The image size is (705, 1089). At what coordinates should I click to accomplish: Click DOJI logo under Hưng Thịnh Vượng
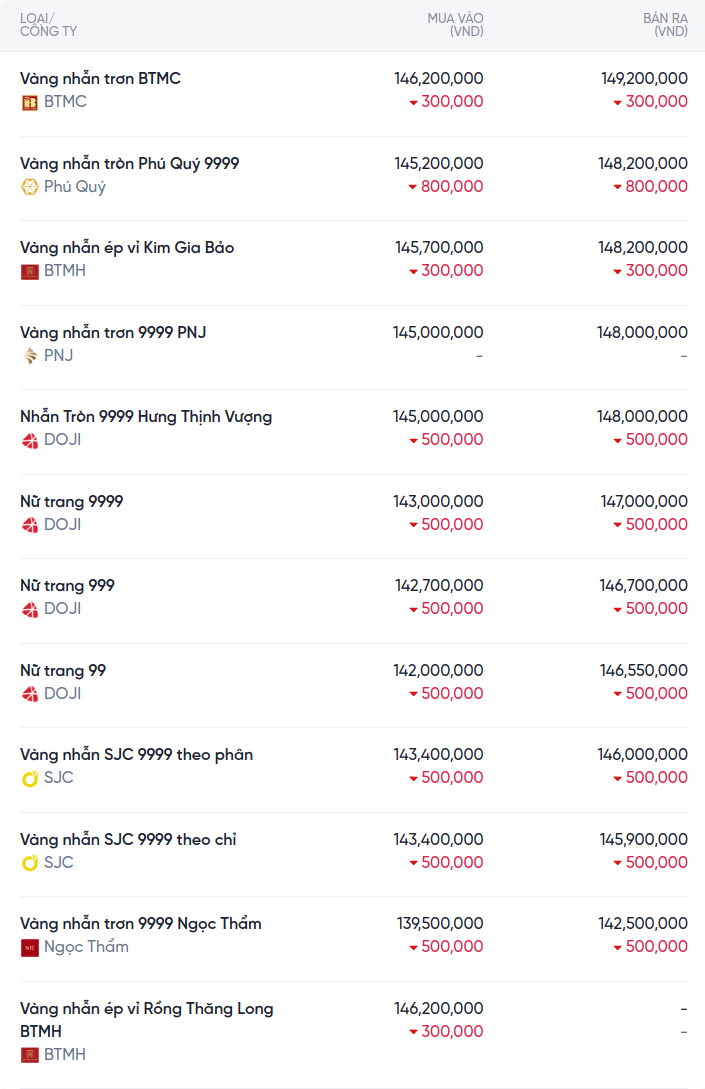[30, 440]
